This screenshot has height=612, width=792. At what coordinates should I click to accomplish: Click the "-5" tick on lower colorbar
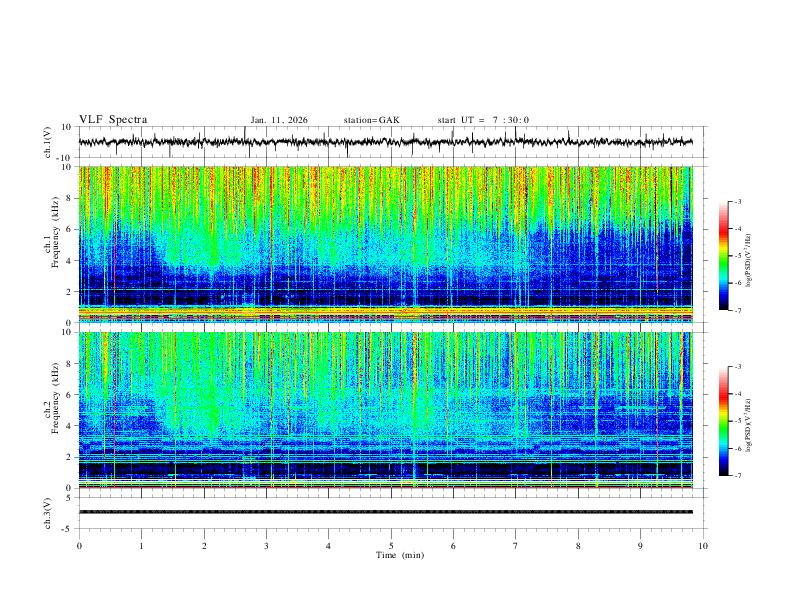click(737, 421)
